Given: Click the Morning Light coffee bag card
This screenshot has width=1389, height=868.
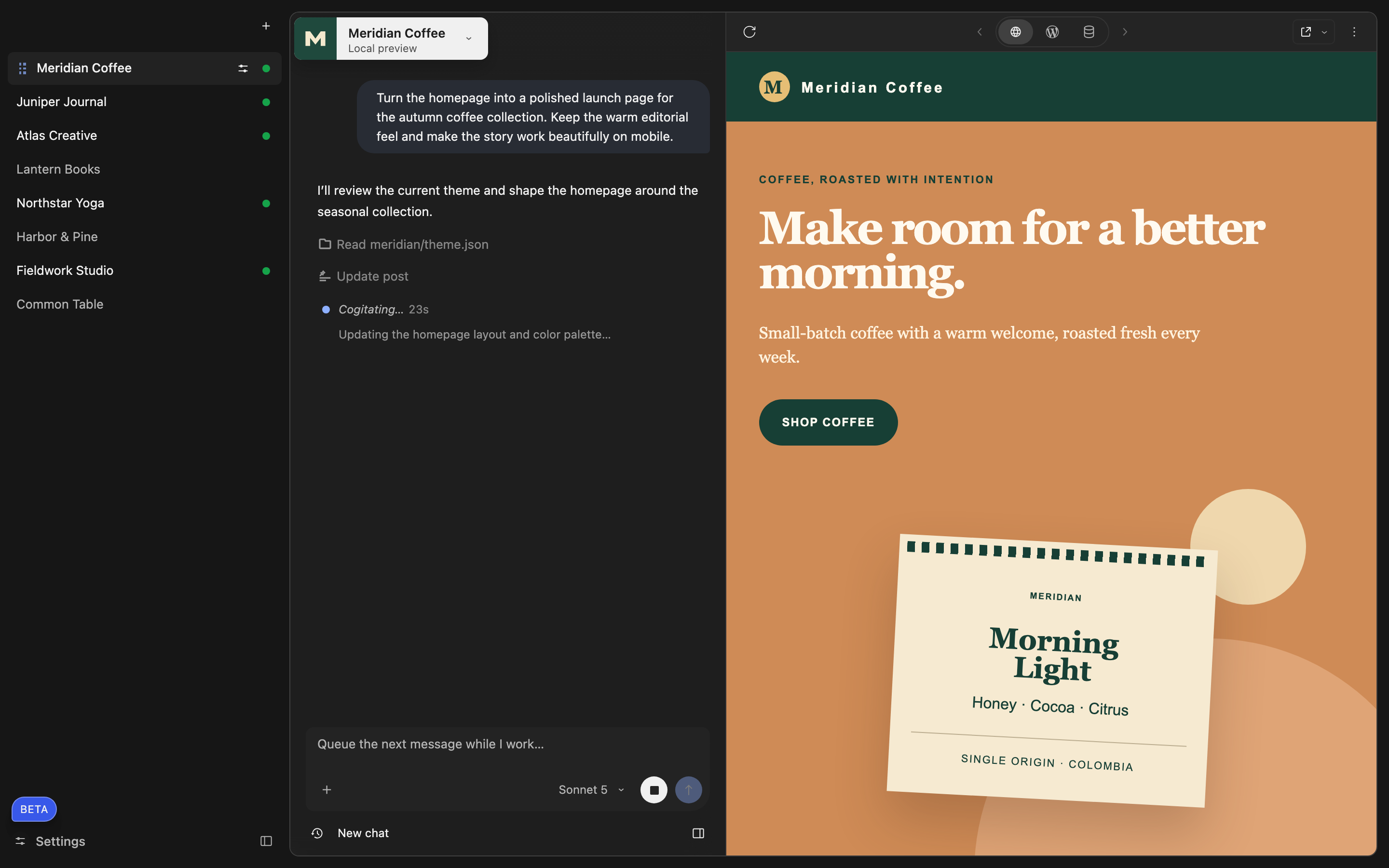Looking at the screenshot, I should [x=1052, y=671].
